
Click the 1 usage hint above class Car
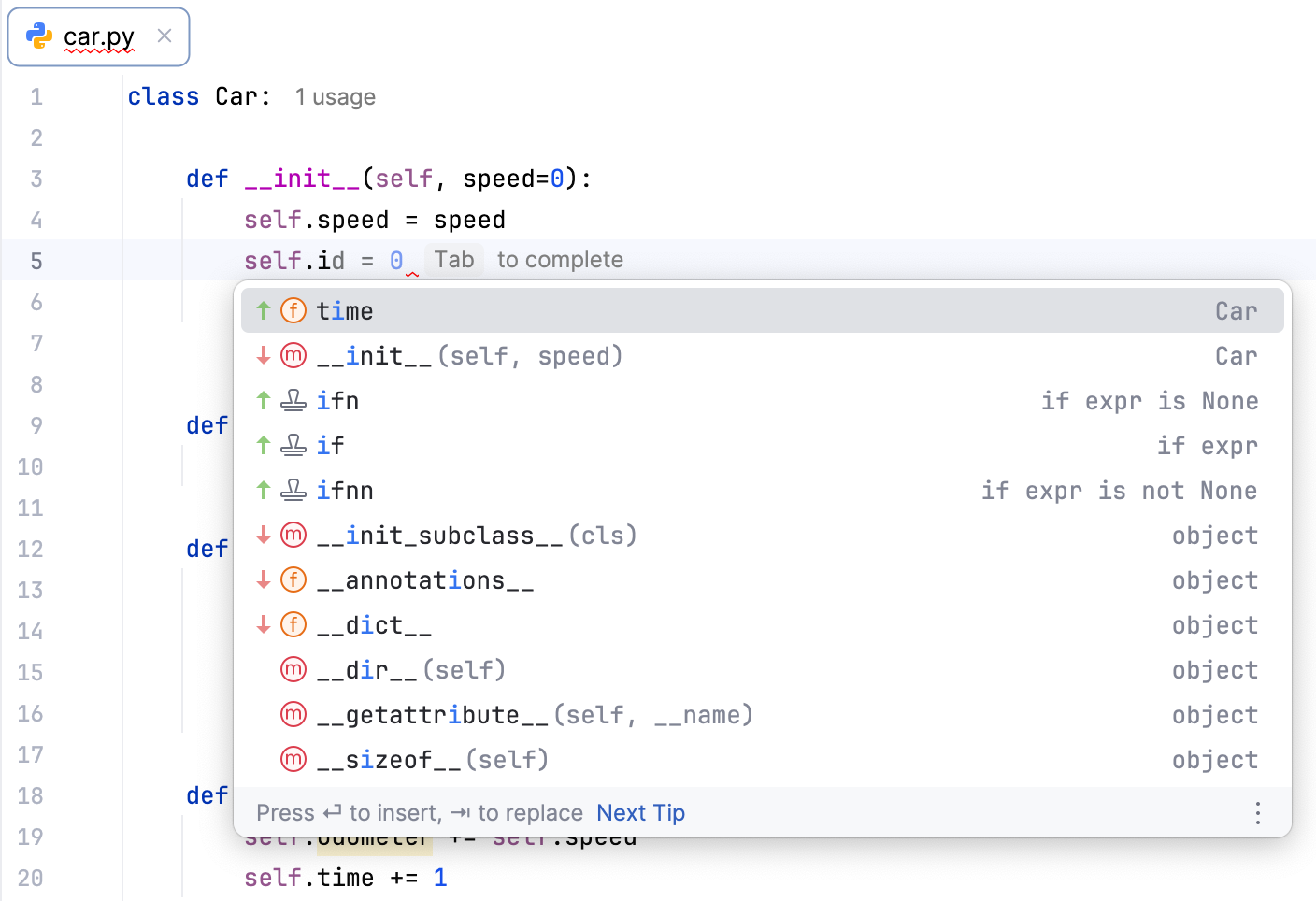[335, 96]
